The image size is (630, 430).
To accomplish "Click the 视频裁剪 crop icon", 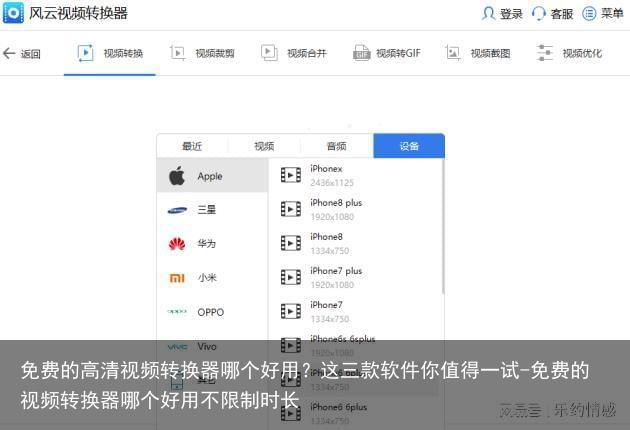I will [177, 53].
